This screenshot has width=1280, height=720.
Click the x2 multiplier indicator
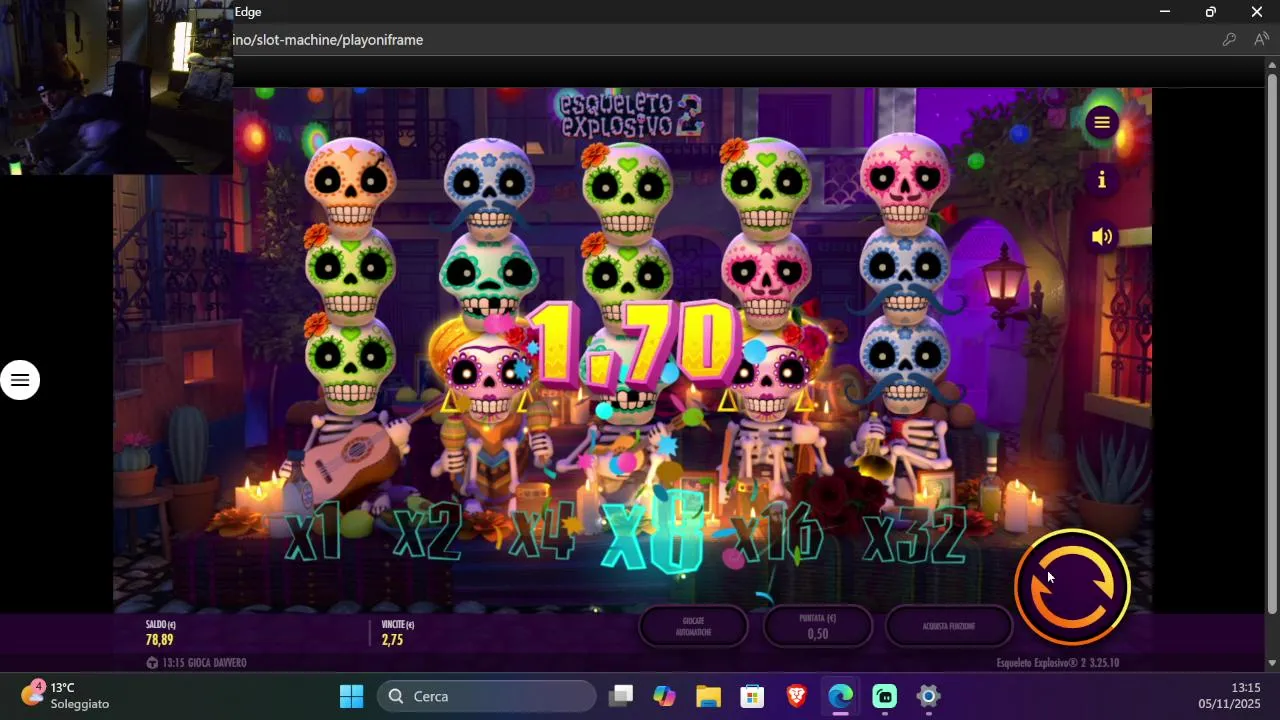[427, 531]
